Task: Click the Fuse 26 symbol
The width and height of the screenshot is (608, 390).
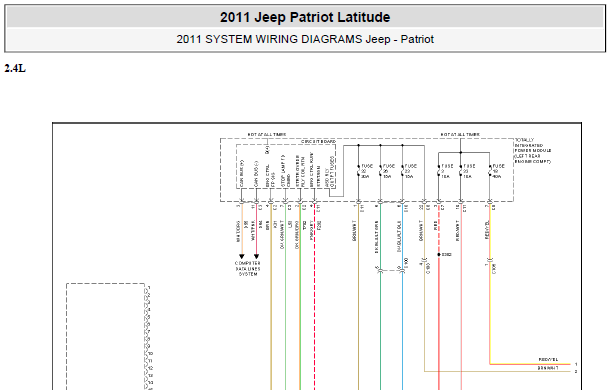Action: click(x=380, y=171)
